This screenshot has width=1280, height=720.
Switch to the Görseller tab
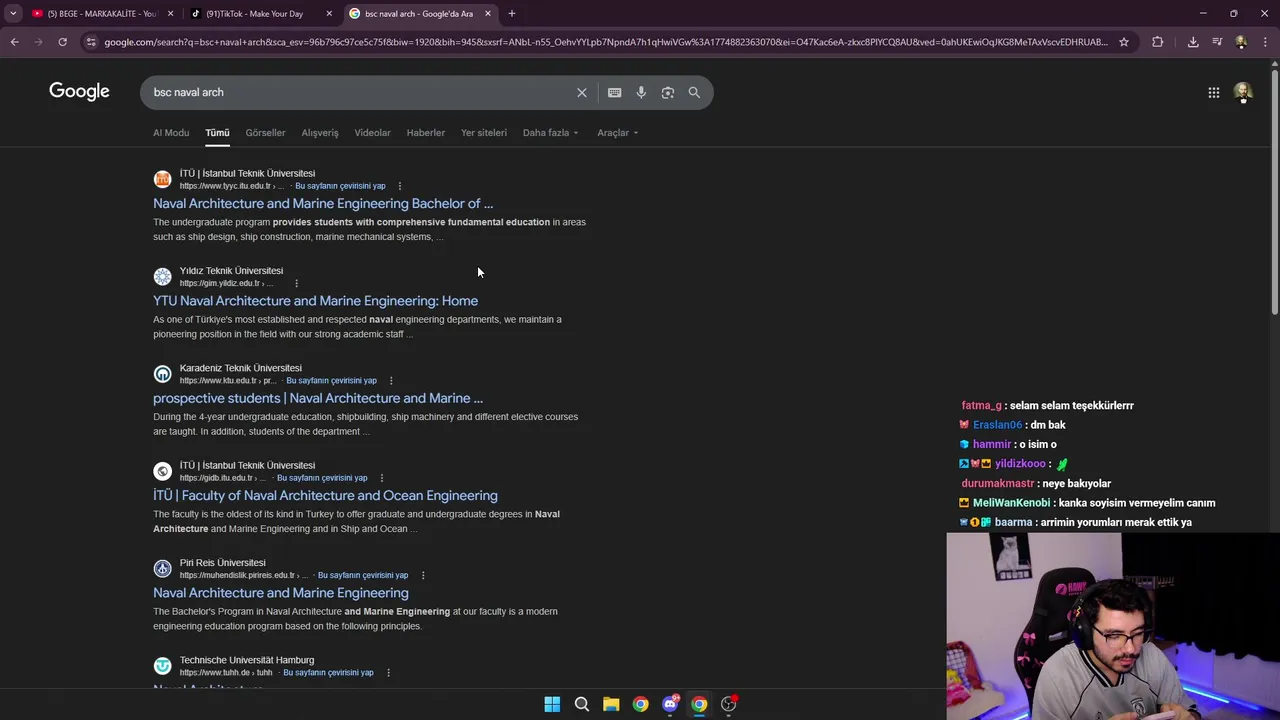(265, 133)
